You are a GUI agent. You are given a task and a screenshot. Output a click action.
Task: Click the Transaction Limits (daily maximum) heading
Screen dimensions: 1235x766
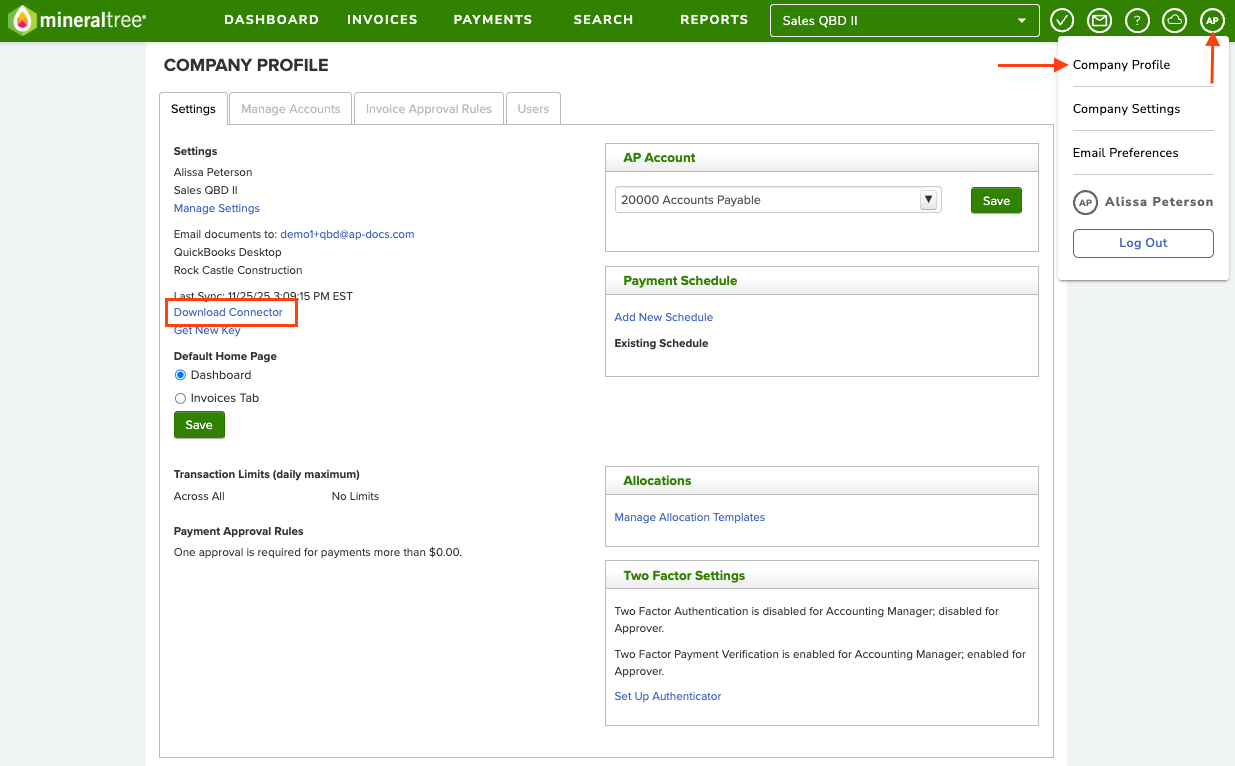(x=267, y=474)
